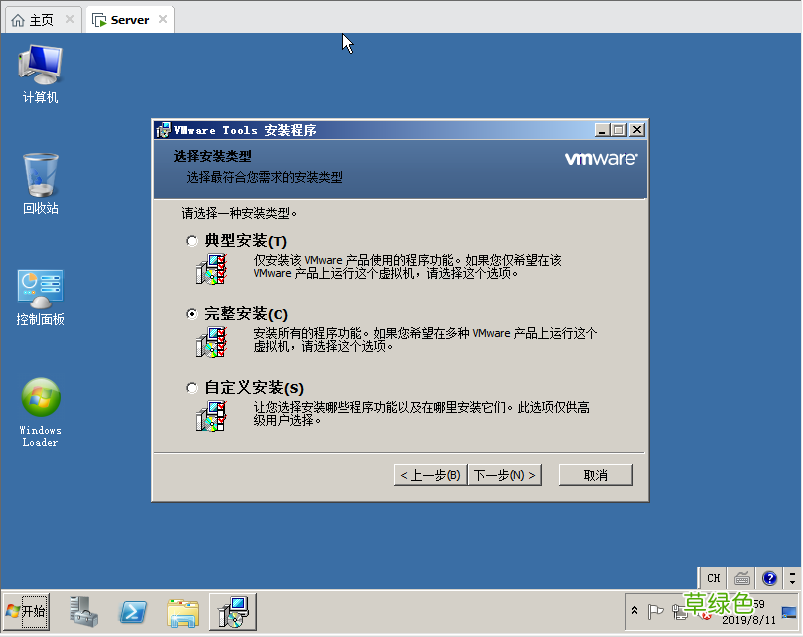The width and height of the screenshot is (803, 637).
Task: Open PowerShell from the taskbar
Action: point(133,611)
